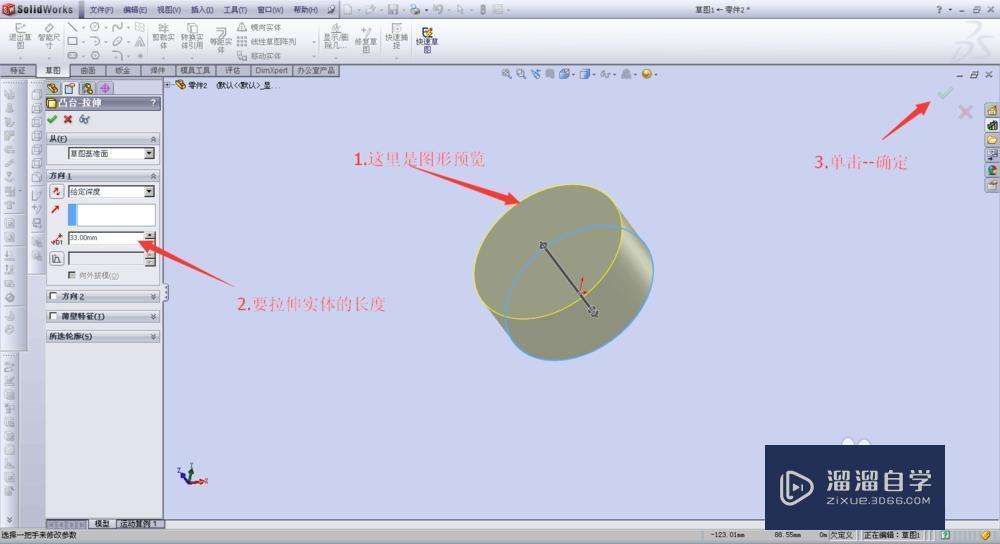This screenshot has width=1000, height=544.
Task: Expand the Direction 2 section chevron
Action: coord(153,297)
